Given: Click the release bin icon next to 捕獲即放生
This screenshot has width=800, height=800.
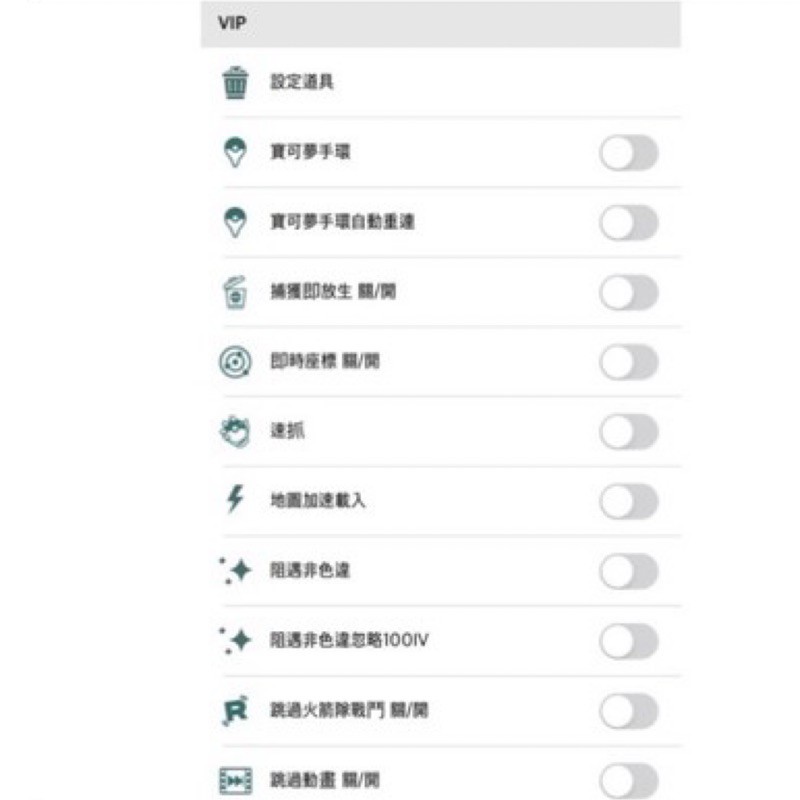Looking at the screenshot, I should (234, 292).
